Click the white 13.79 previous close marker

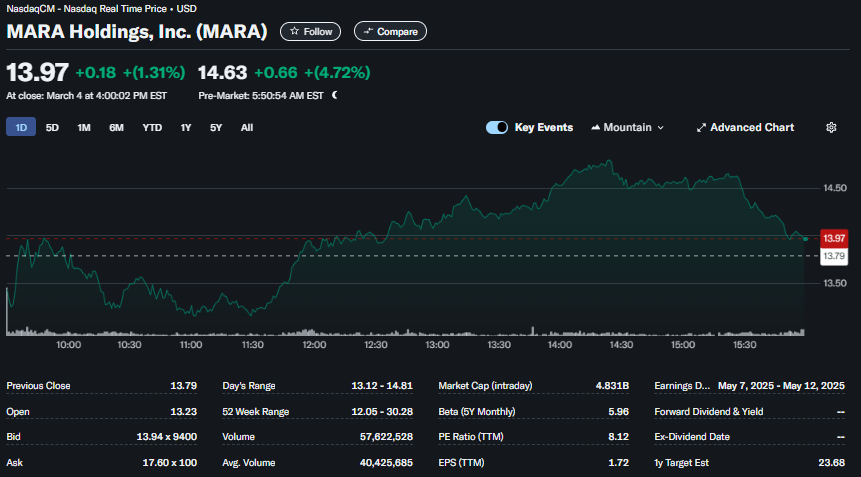point(834,256)
